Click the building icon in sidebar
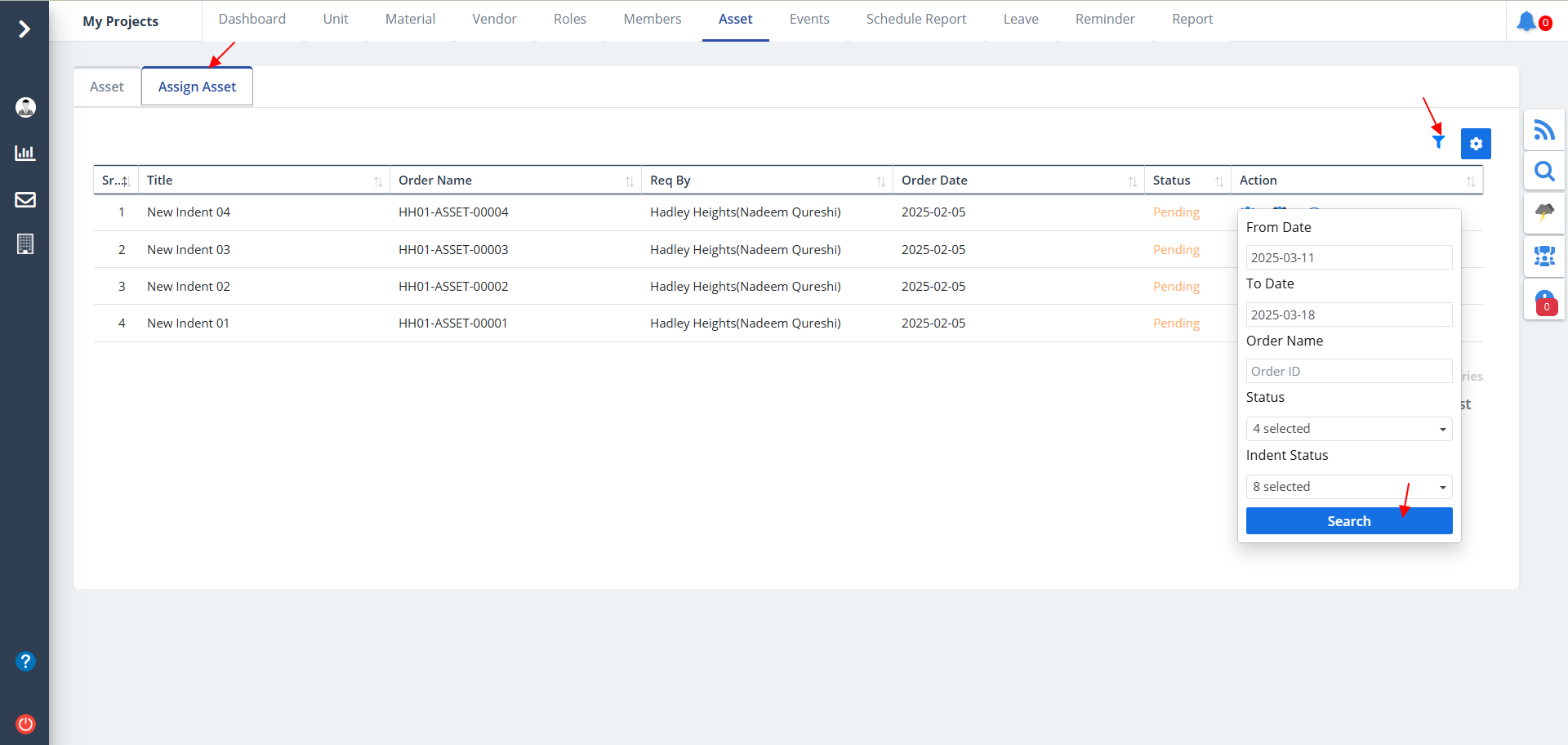 [x=25, y=244]
